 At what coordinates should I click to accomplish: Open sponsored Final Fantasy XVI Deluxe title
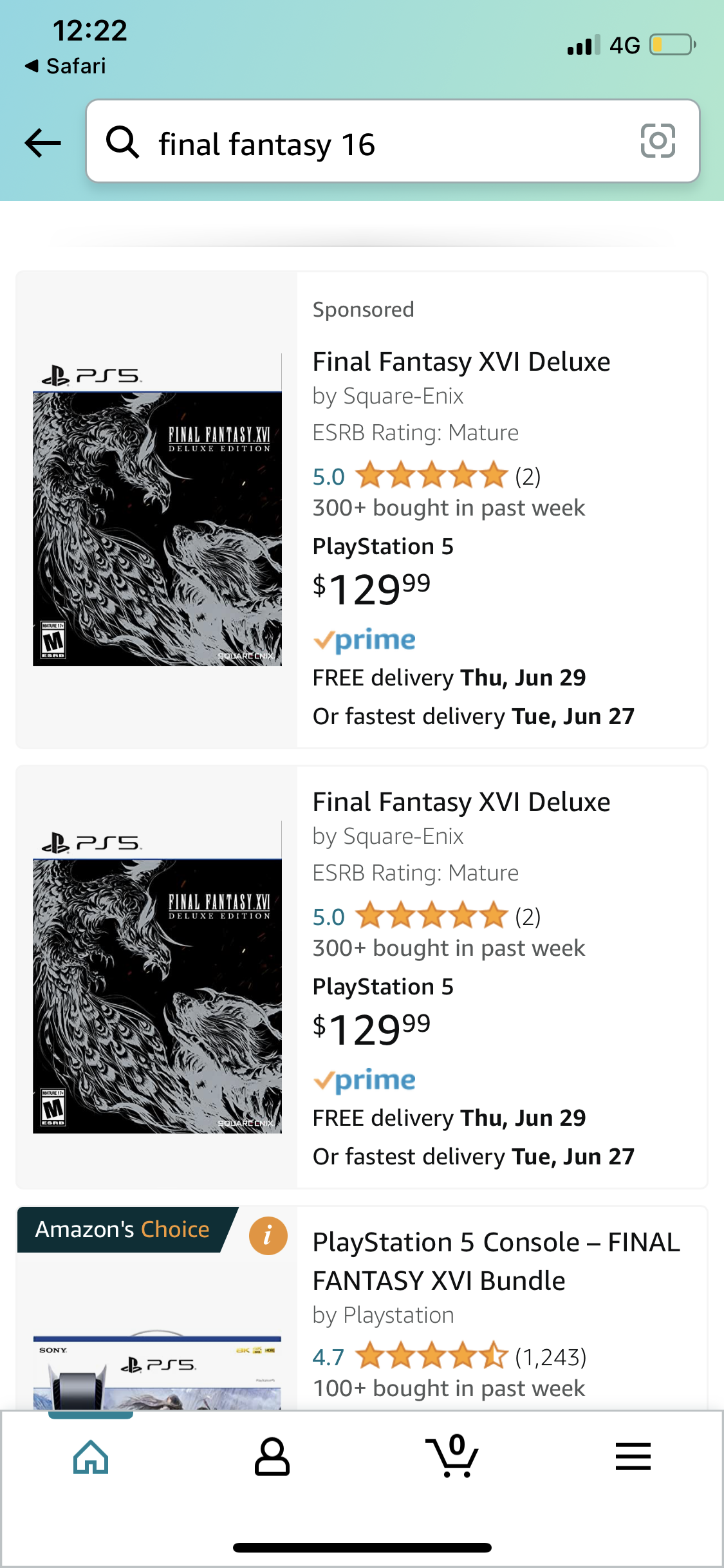[461, 362]
